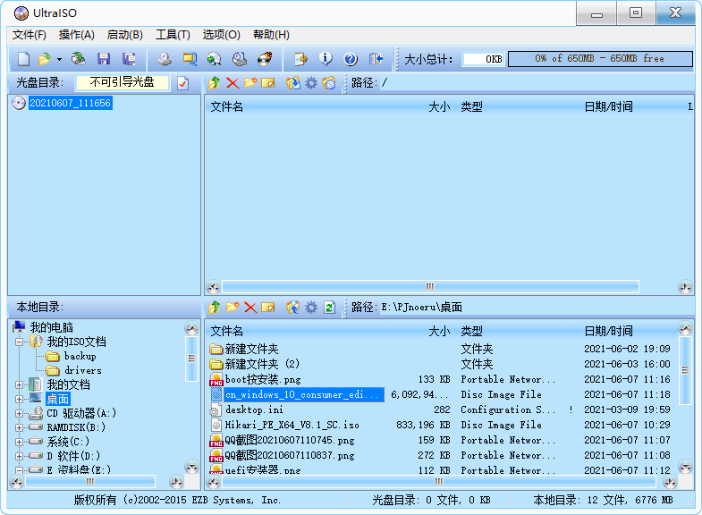The height and width of the screenshot is (515, 702).
Task: Click the Properties info icon
Action: (325, 59)
